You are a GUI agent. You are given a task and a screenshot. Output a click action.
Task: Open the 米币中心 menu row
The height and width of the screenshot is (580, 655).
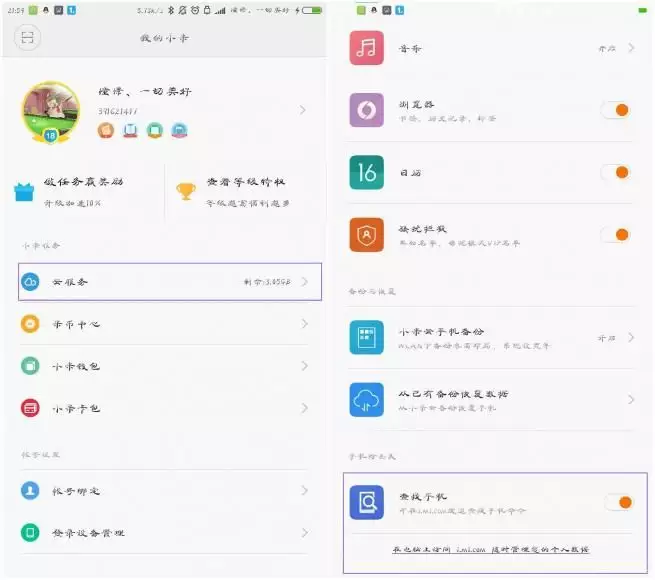165,324
